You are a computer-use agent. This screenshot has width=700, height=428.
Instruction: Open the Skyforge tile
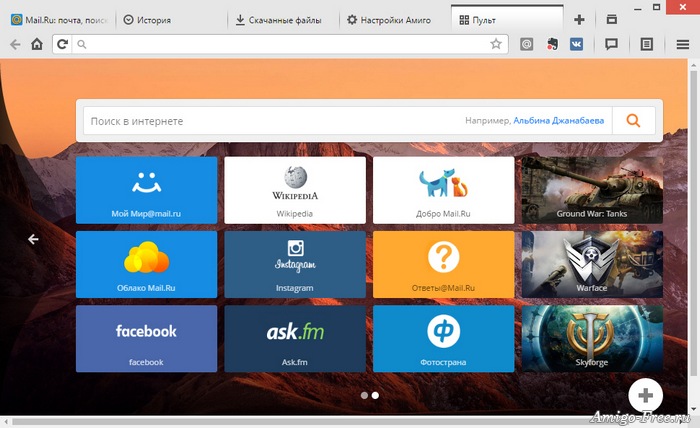tap(592, 339)
